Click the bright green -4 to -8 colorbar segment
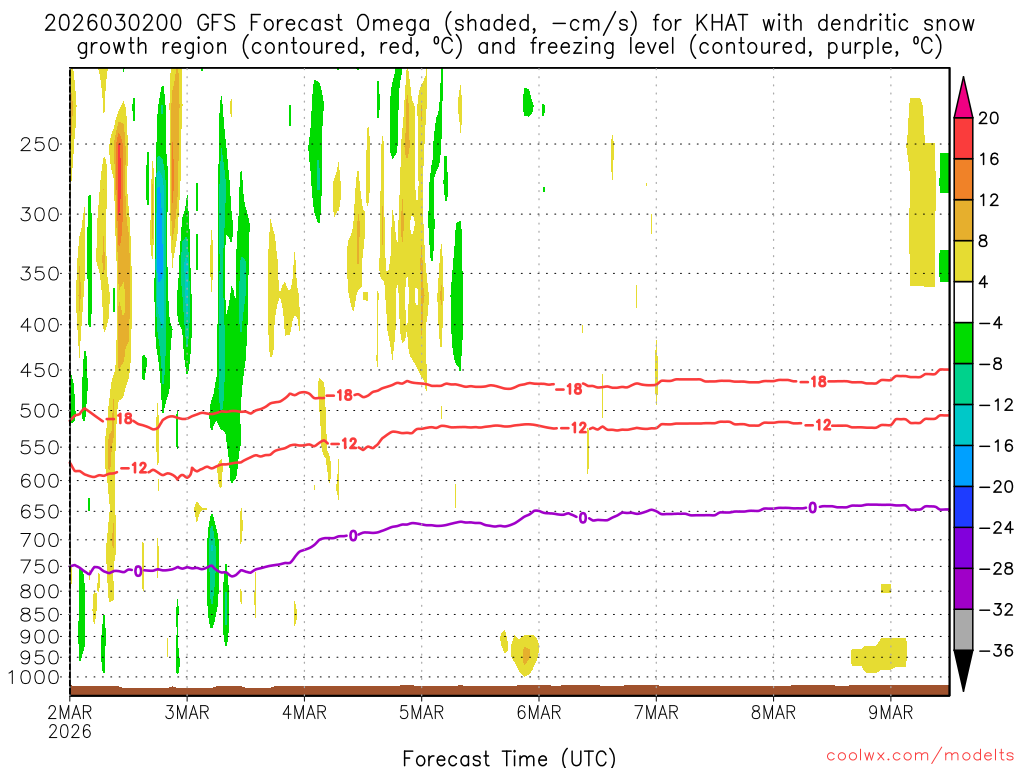Image resolution: width=1024 pixels, height=768 pixels. (x=963, y=344)
